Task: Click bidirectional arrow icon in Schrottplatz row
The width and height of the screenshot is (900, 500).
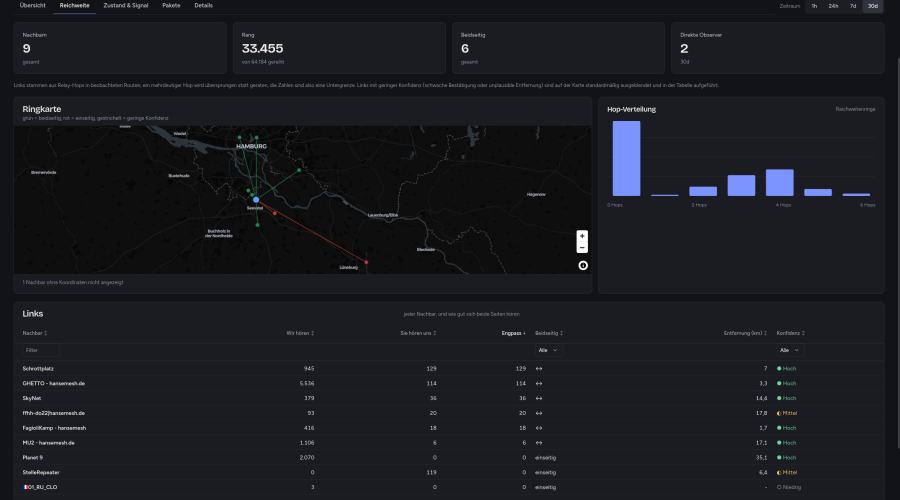Action: (539, 369)
